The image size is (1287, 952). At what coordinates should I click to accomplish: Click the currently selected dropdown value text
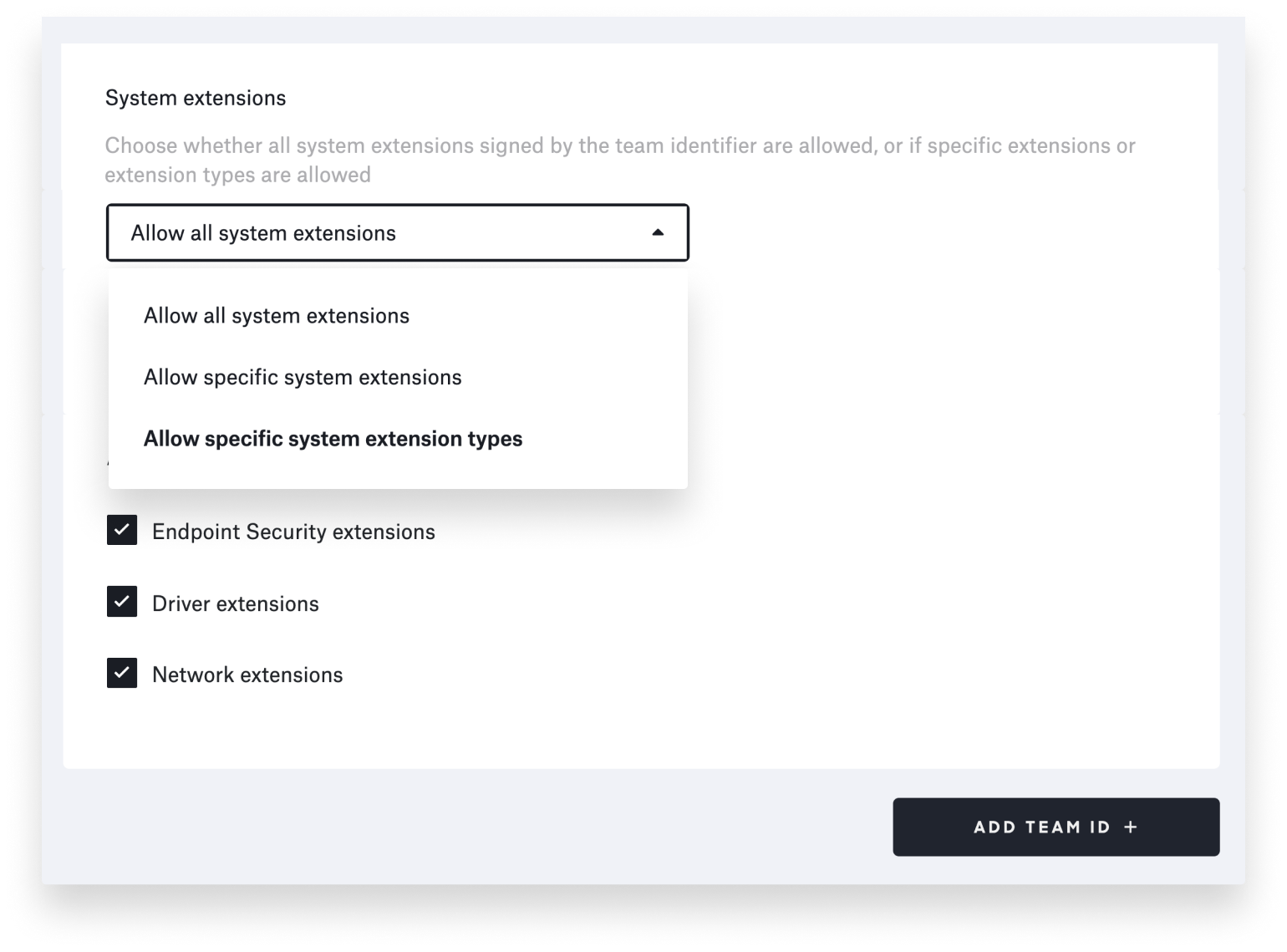(x=263, y=232)
